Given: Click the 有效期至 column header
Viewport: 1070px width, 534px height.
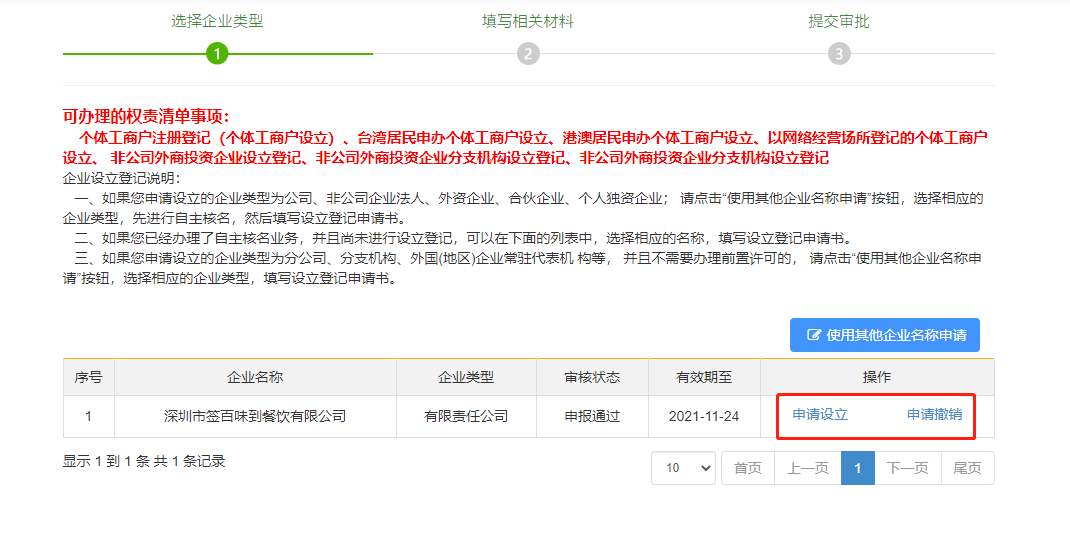Looking at the screenshot, I should coord(704,377).
